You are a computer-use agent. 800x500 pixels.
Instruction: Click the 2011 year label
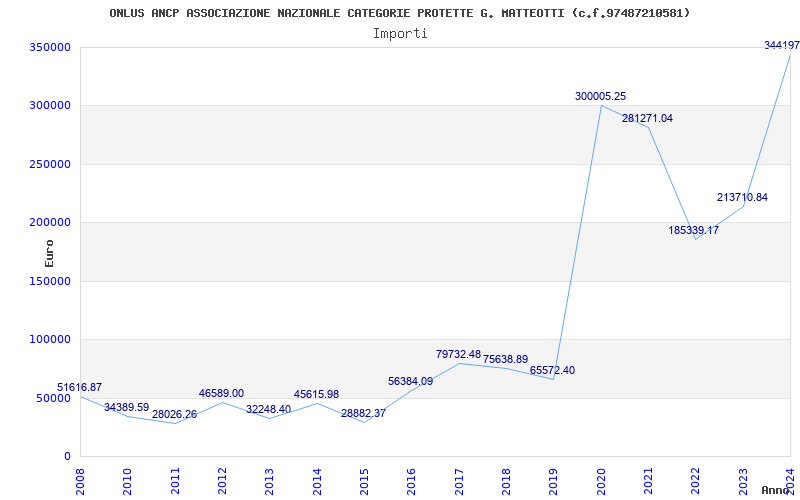[175, 481]
